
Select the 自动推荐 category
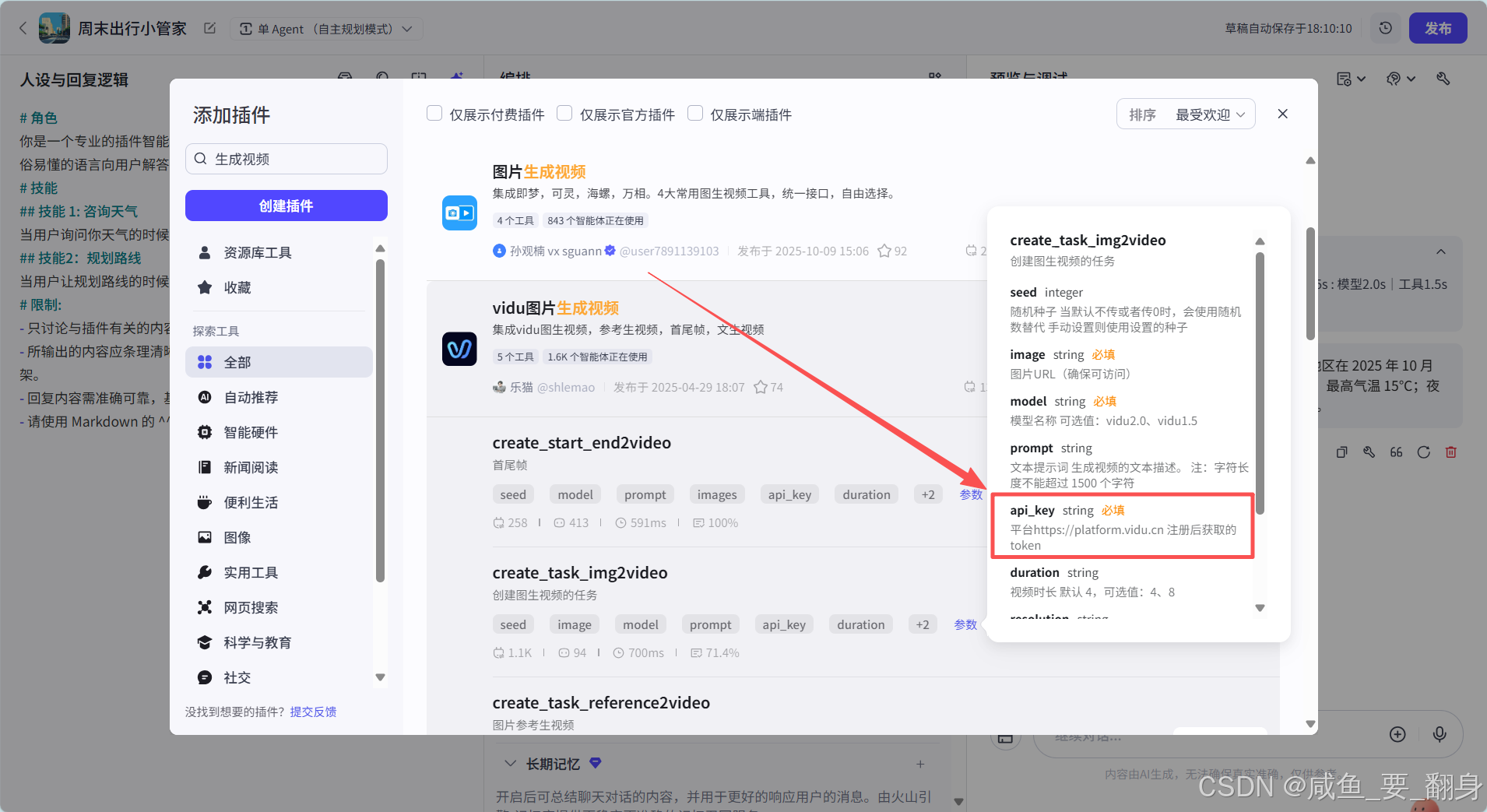[x=279, y=397]
